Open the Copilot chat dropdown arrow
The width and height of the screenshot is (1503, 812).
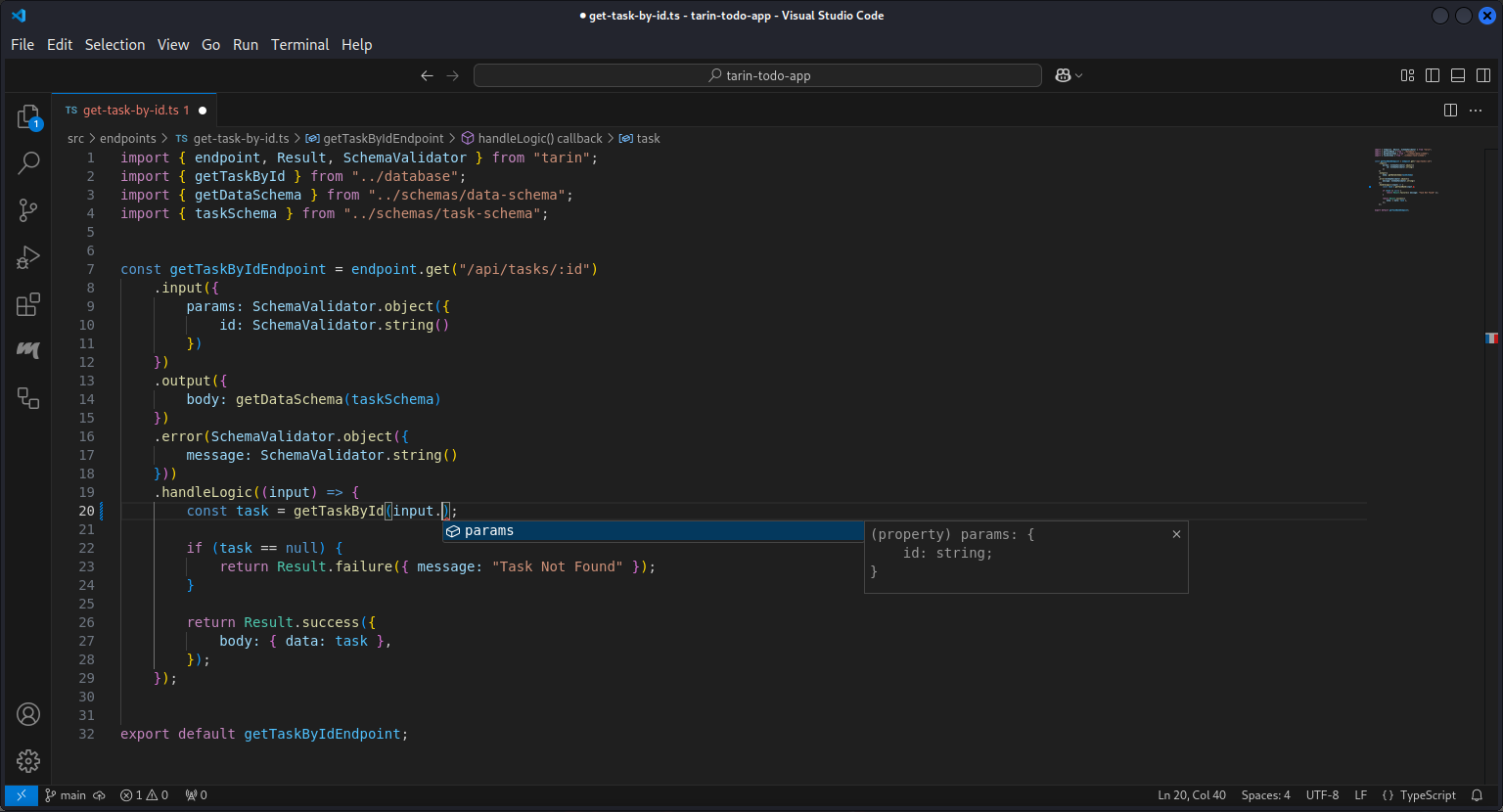coord(1079,75)
